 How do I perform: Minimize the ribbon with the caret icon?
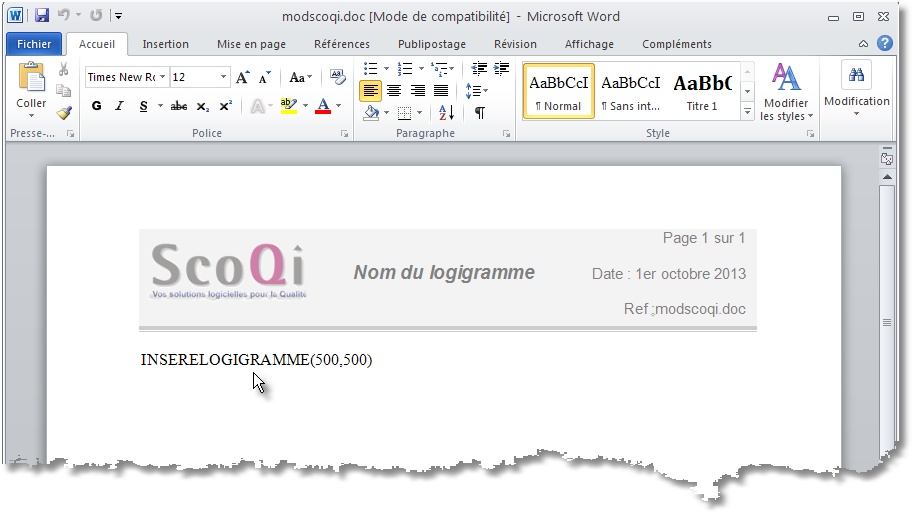[x=864, y=44]
